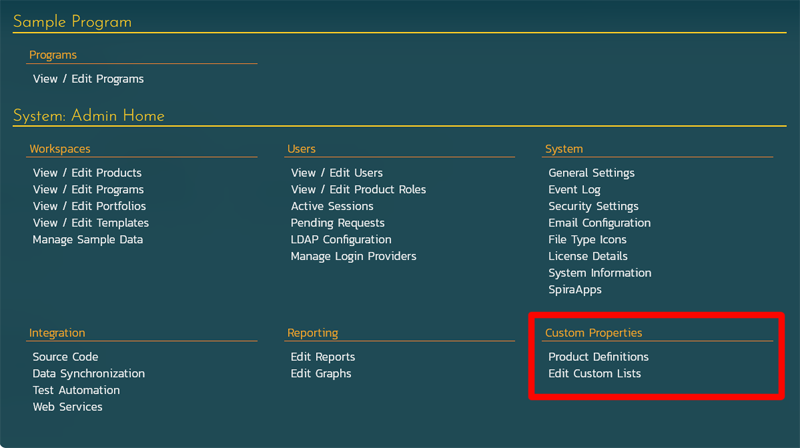Viewport: 800px width, 448px height.
Task: Open View / Edit Users link
Action: 336,173
